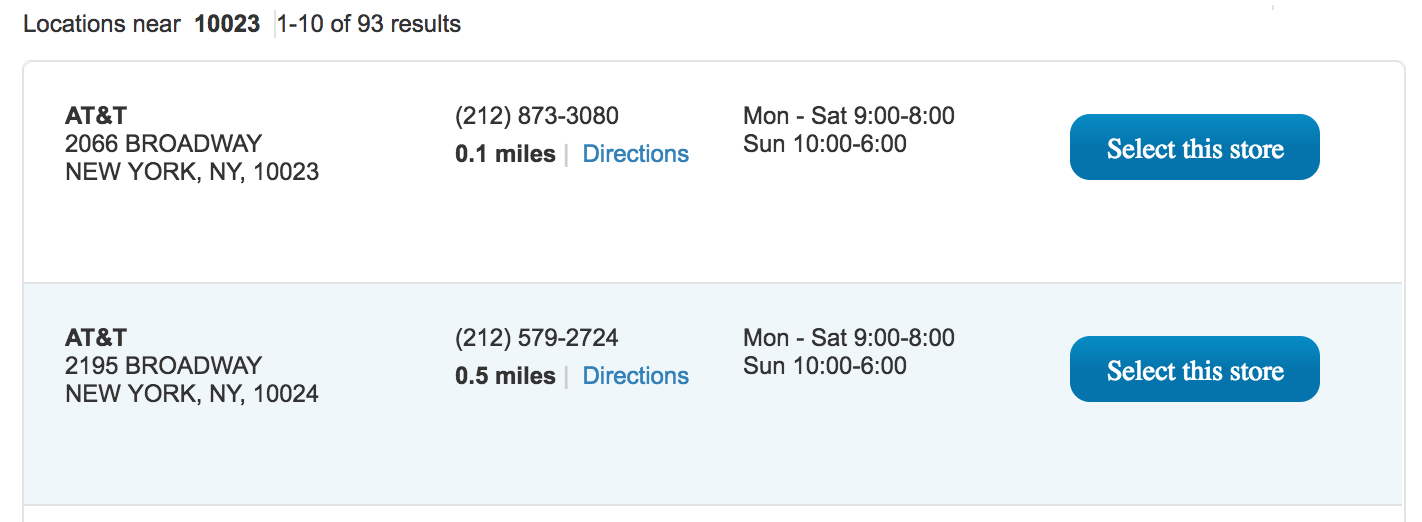Click AT&T name above 2066 Broadway
Viewport: 1422px width, 522px height.
pyautogui.click(x=96, y=116)
